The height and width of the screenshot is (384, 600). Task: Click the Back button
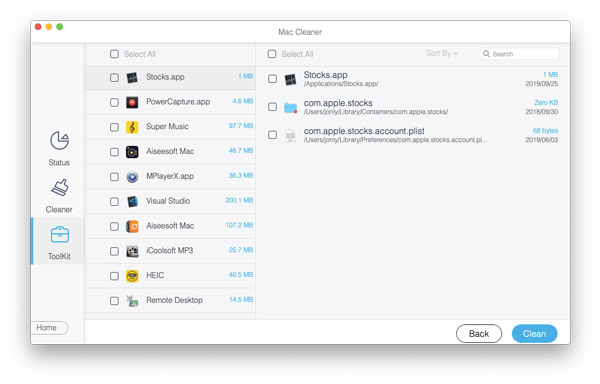pos(479,334)
